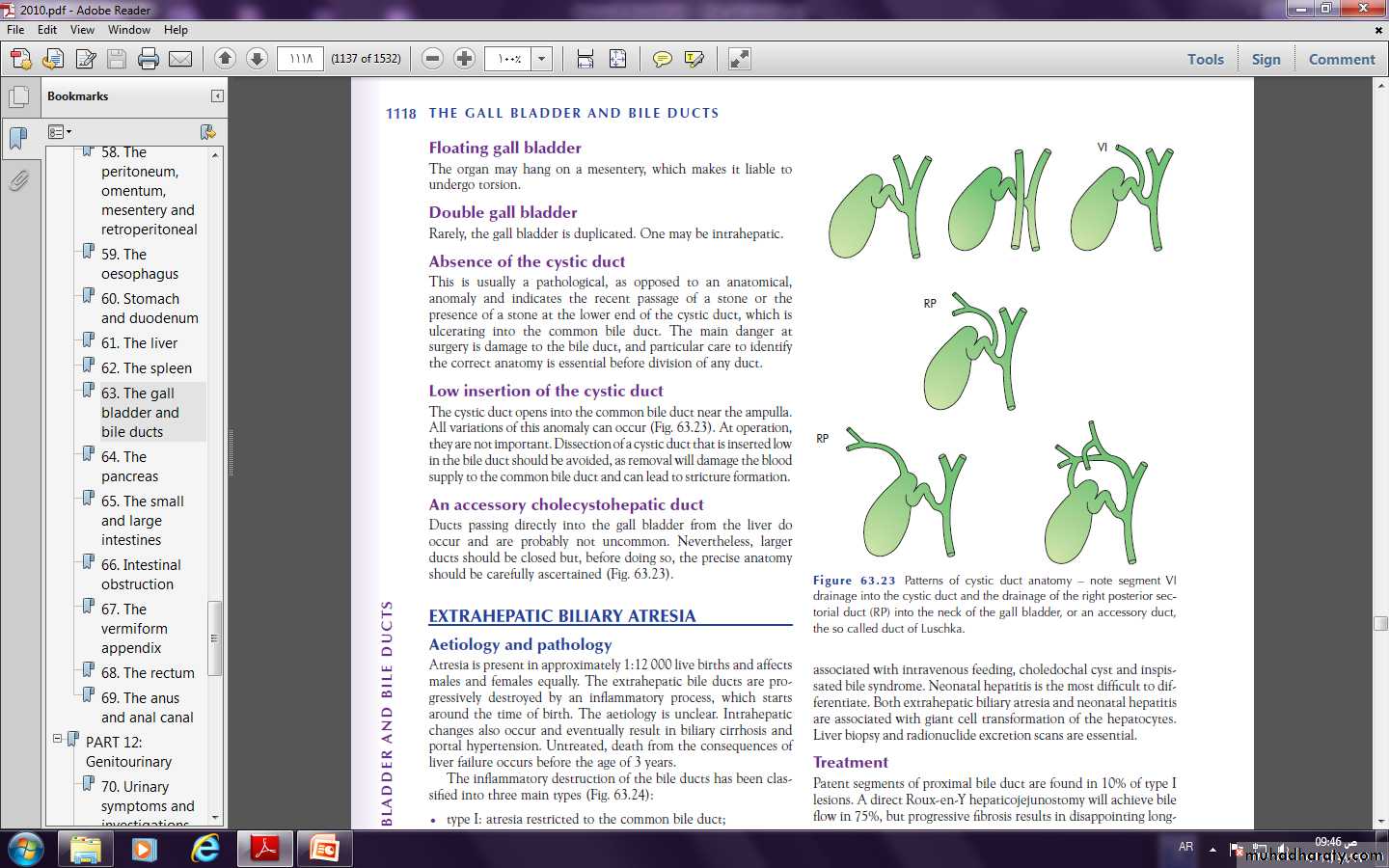Go to previous page with up arrow
The image size is (1389, 868).
225,59
